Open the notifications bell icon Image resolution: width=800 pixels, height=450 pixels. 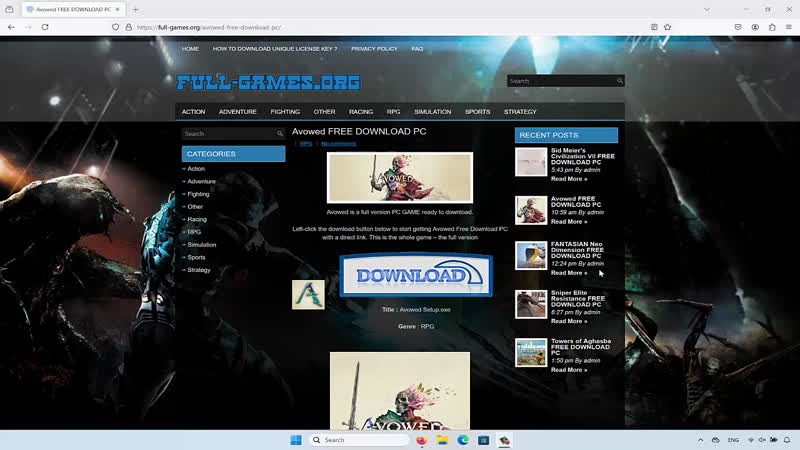coord(787,440)
